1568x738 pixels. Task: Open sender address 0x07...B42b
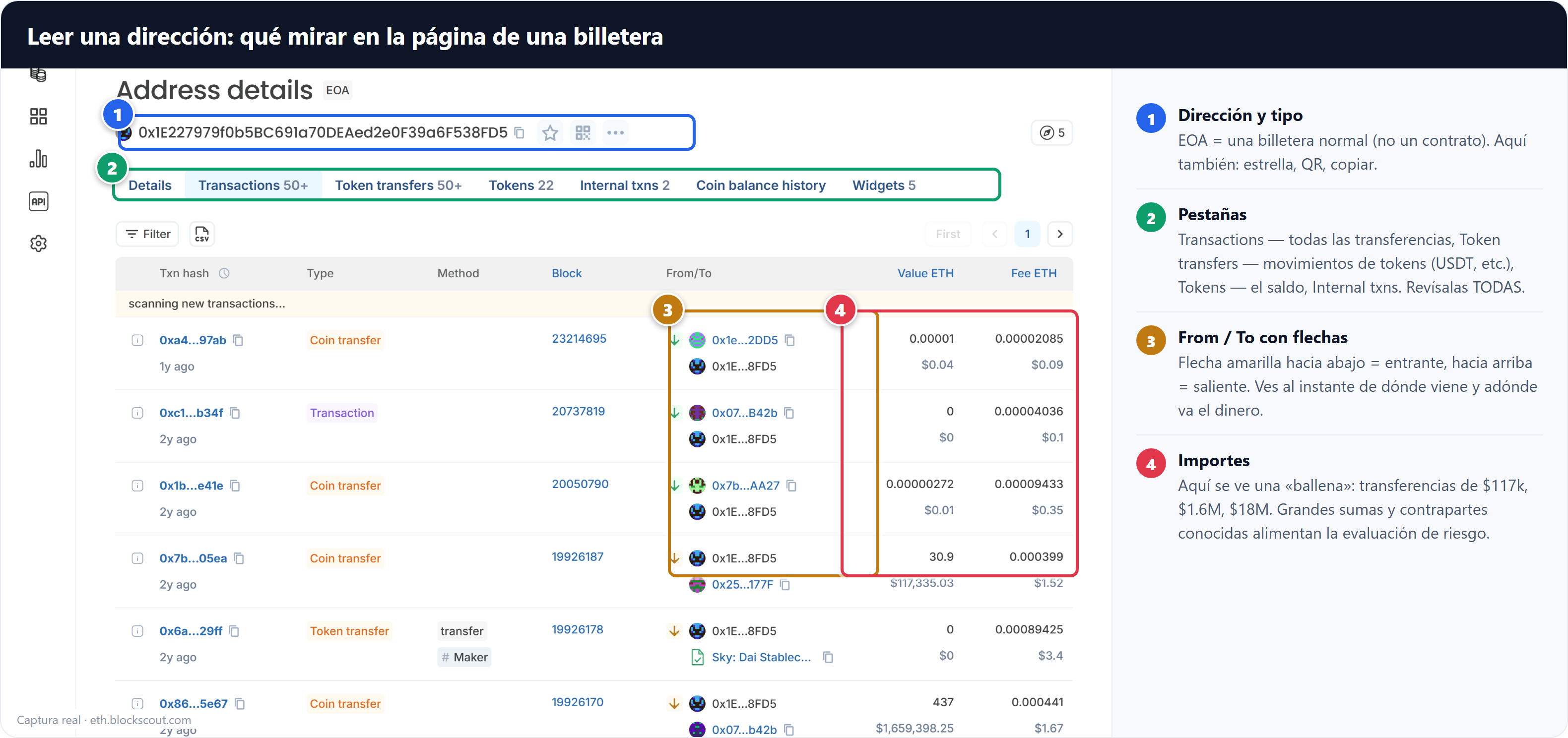(744, 413)
